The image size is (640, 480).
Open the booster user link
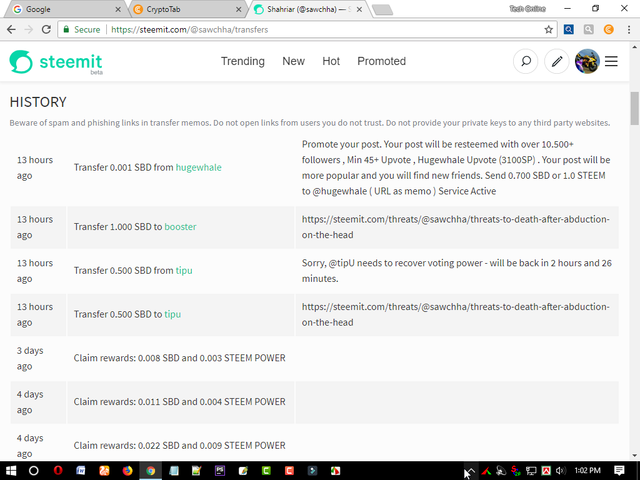point(180,227)
